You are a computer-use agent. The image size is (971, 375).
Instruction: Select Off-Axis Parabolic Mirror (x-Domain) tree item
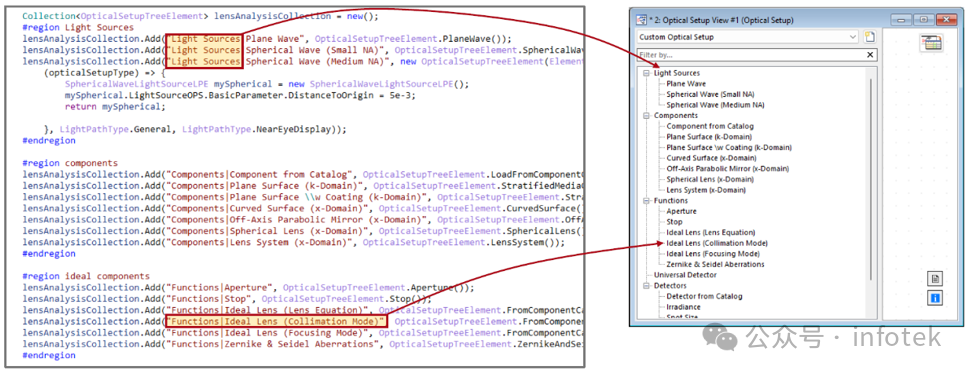pyautogui.click(x=728, y=168)
